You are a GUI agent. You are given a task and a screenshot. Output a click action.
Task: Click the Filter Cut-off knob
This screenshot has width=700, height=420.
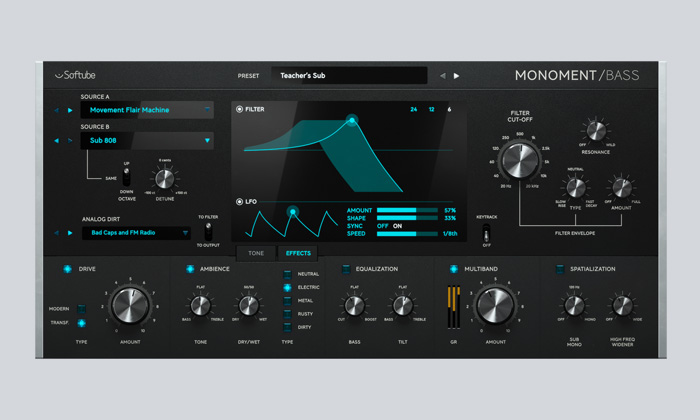pos(520,159)
